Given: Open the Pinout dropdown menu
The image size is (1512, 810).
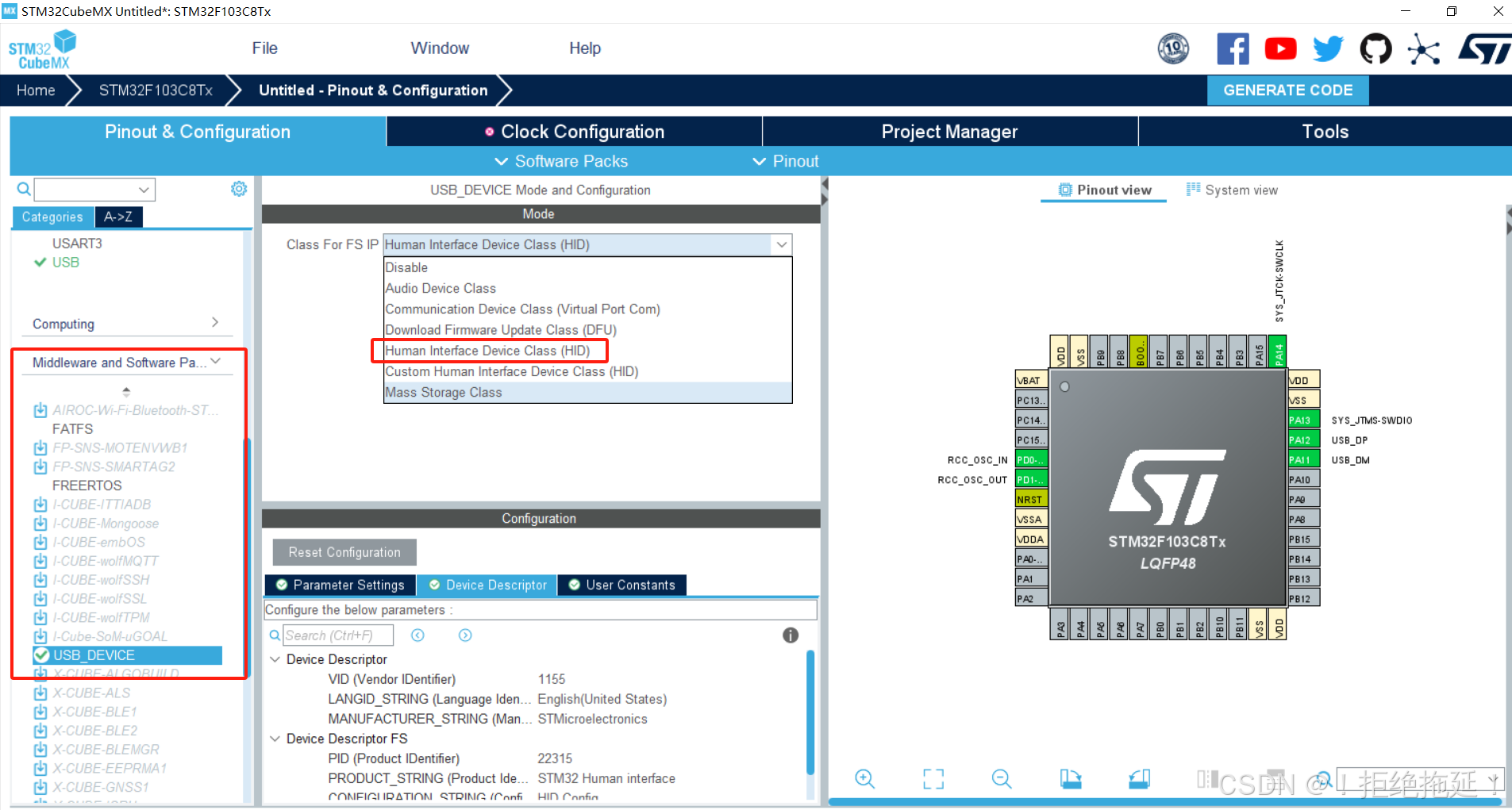Looking at the screenshot, I should pos(785,161).
